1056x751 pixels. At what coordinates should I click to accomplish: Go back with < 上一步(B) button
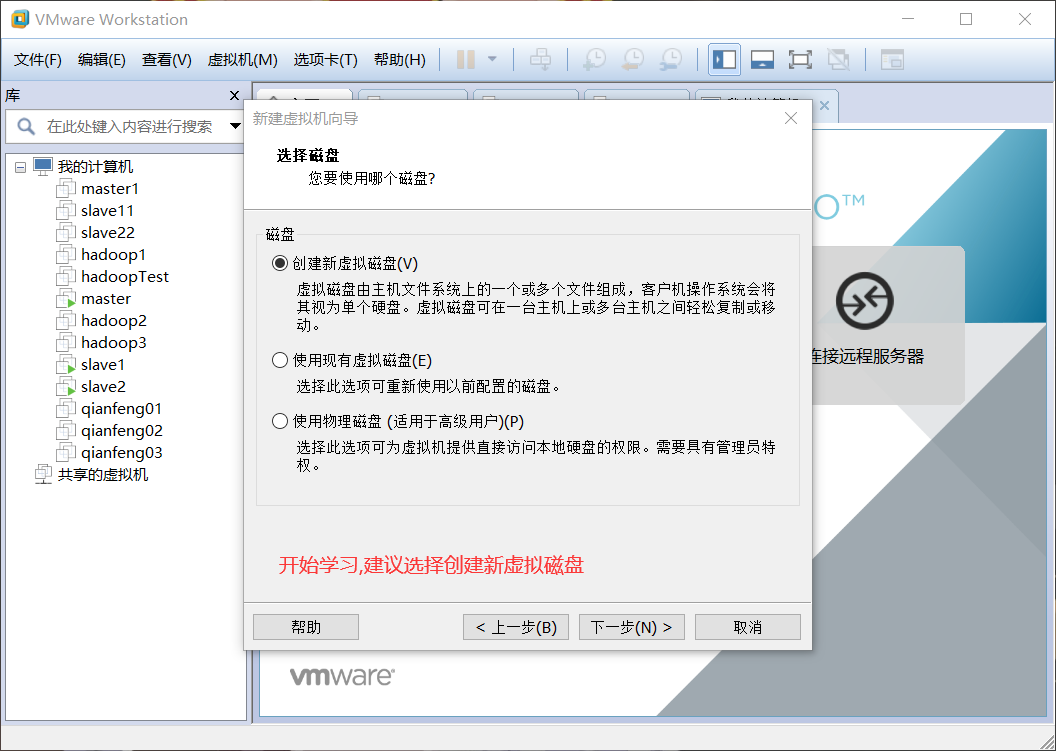click(x=516, y=627)
